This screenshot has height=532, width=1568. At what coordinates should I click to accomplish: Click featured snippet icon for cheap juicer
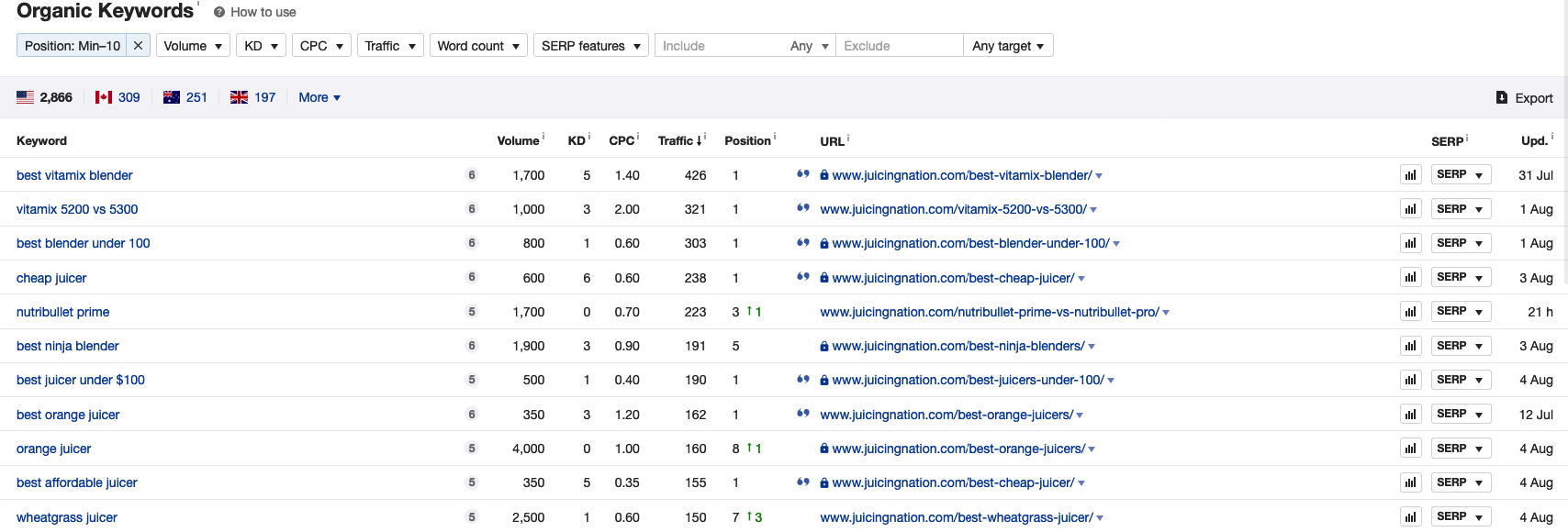click(803, 277)
